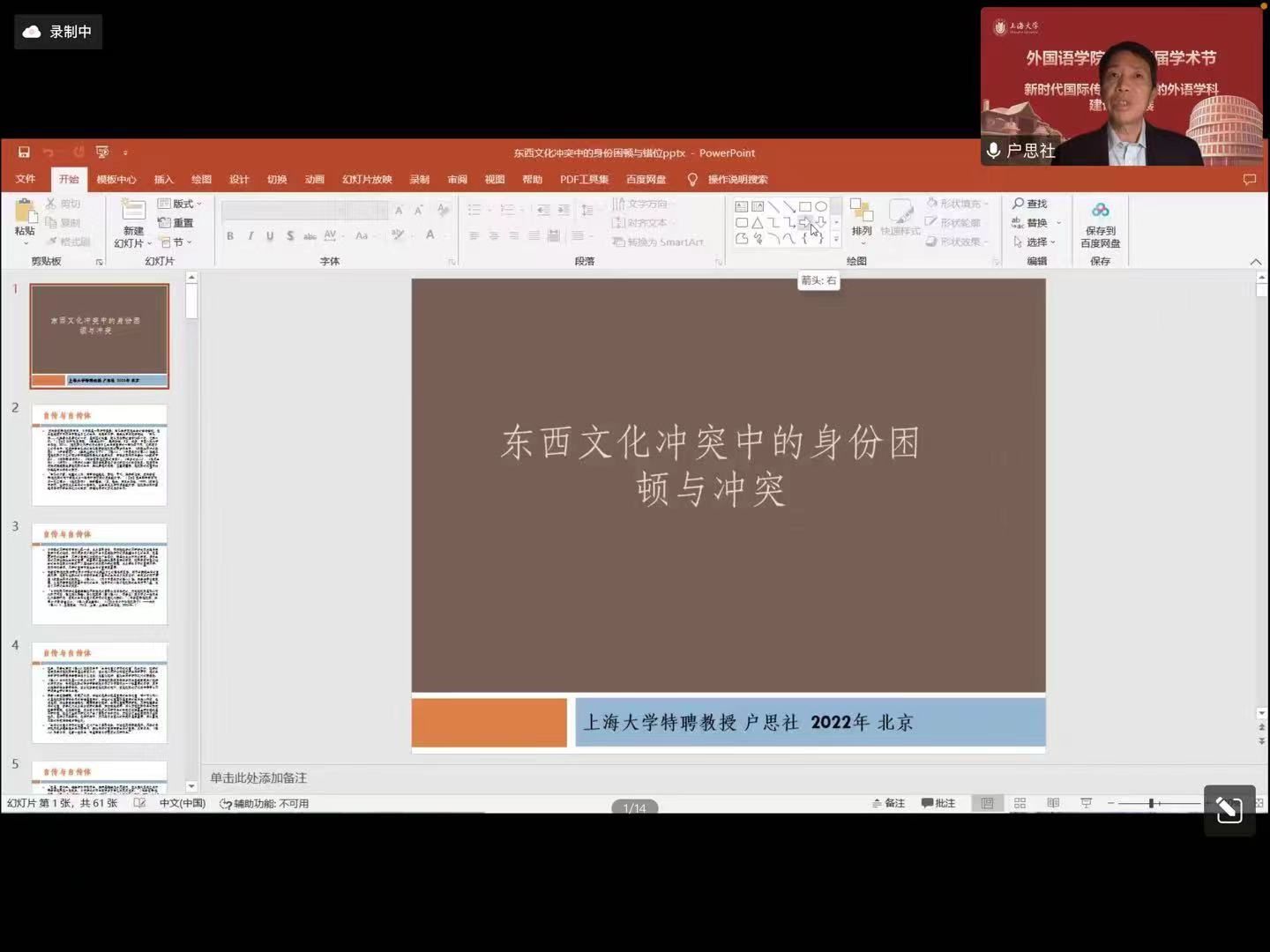Click New Slide (新建幻灯片) icon

pos(133,212)
